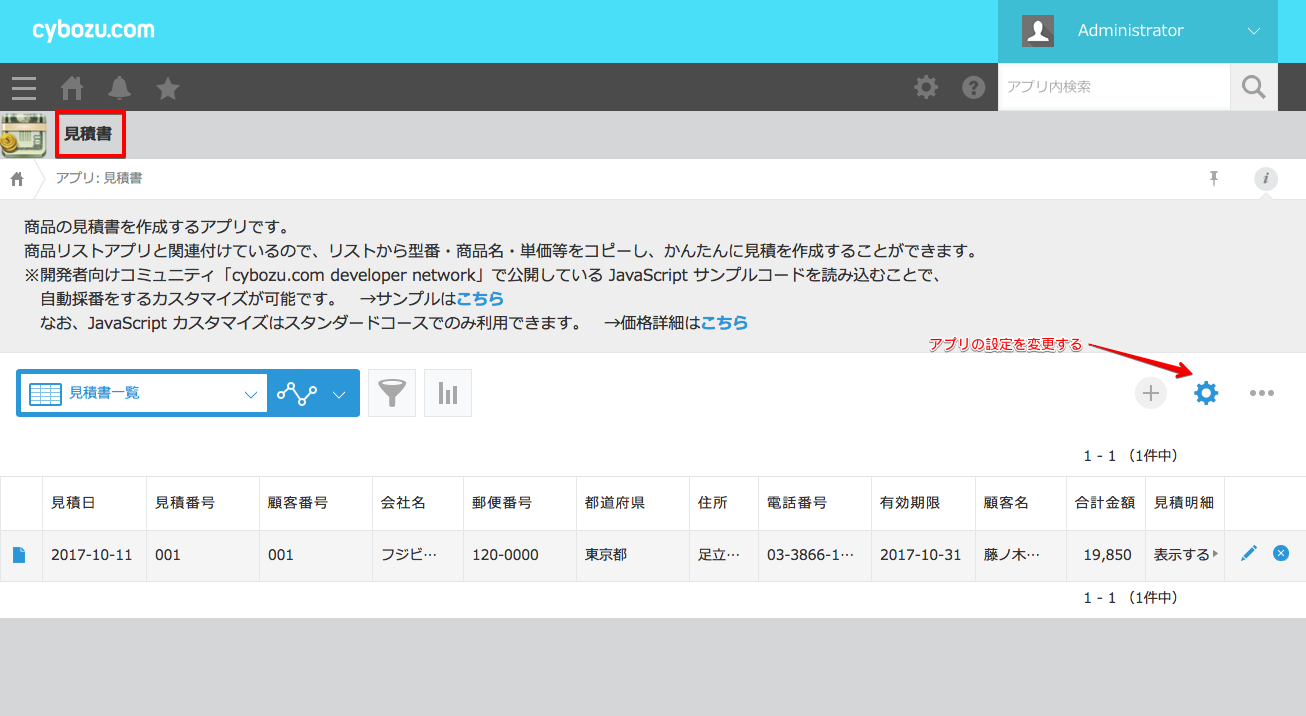The width and height of the screenshot is (1306, 716).
Task: Open bookmarks star icon
Action: 168,88
